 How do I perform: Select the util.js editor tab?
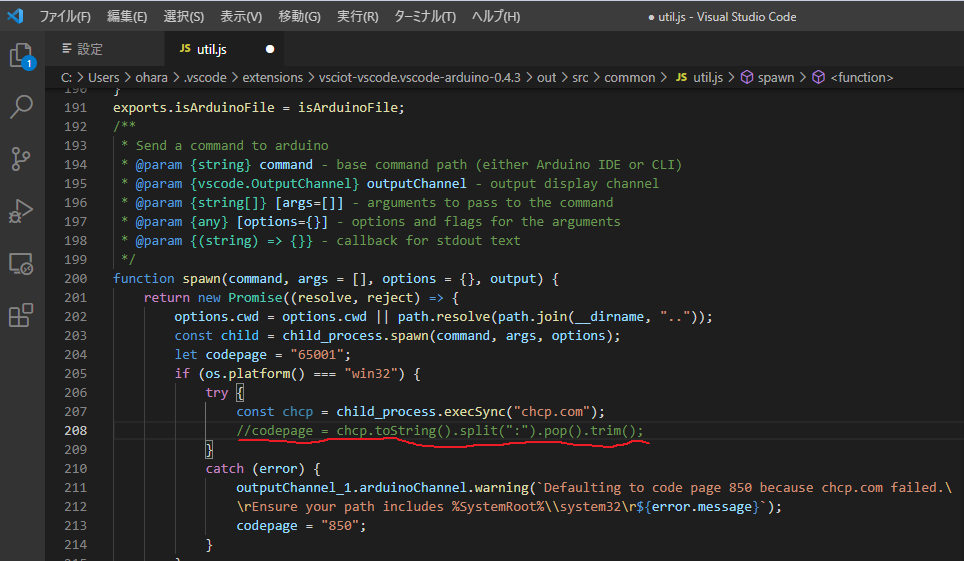tap(224, 49)
